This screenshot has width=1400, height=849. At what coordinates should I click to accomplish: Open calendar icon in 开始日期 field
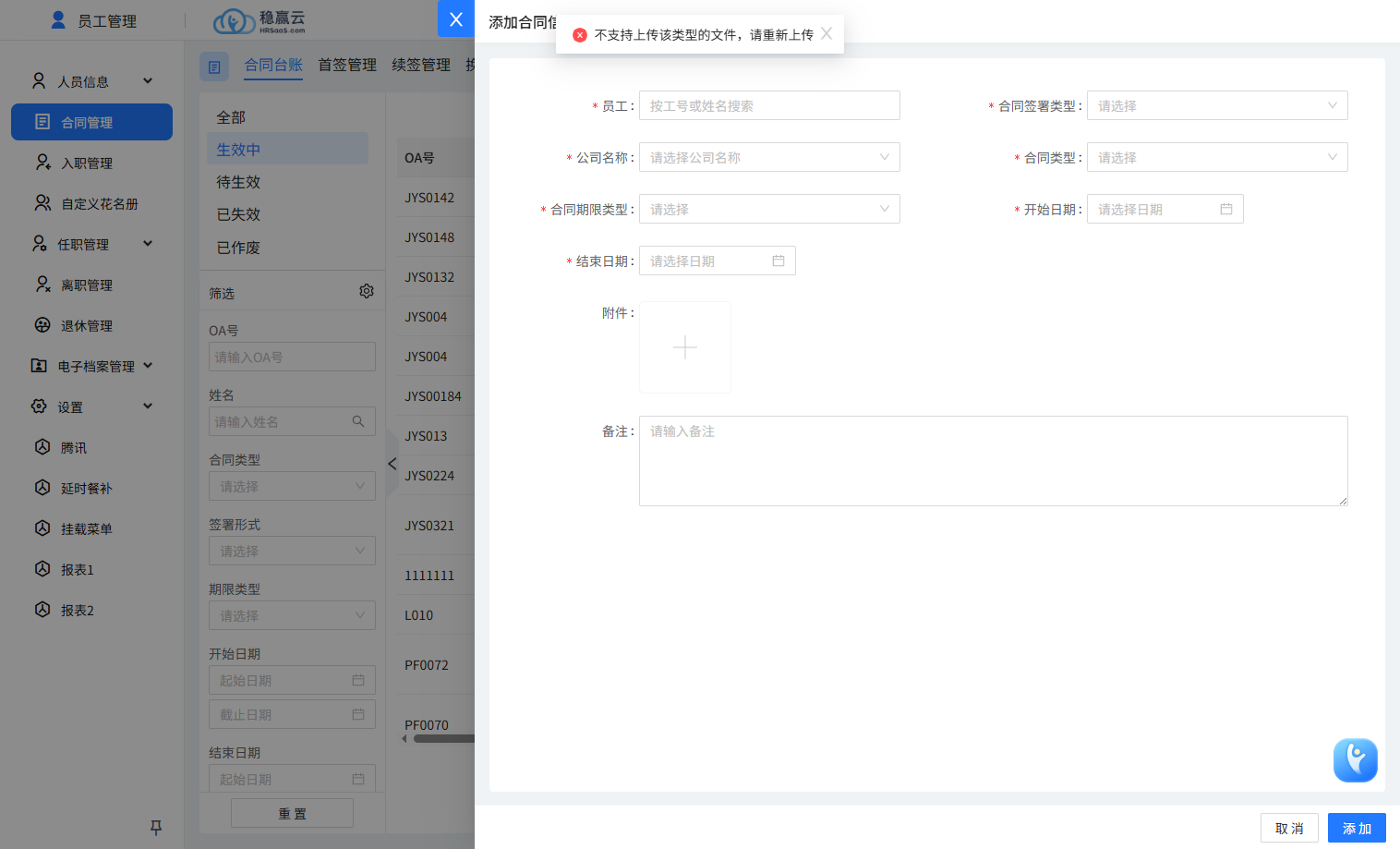tap(1225, 210)
